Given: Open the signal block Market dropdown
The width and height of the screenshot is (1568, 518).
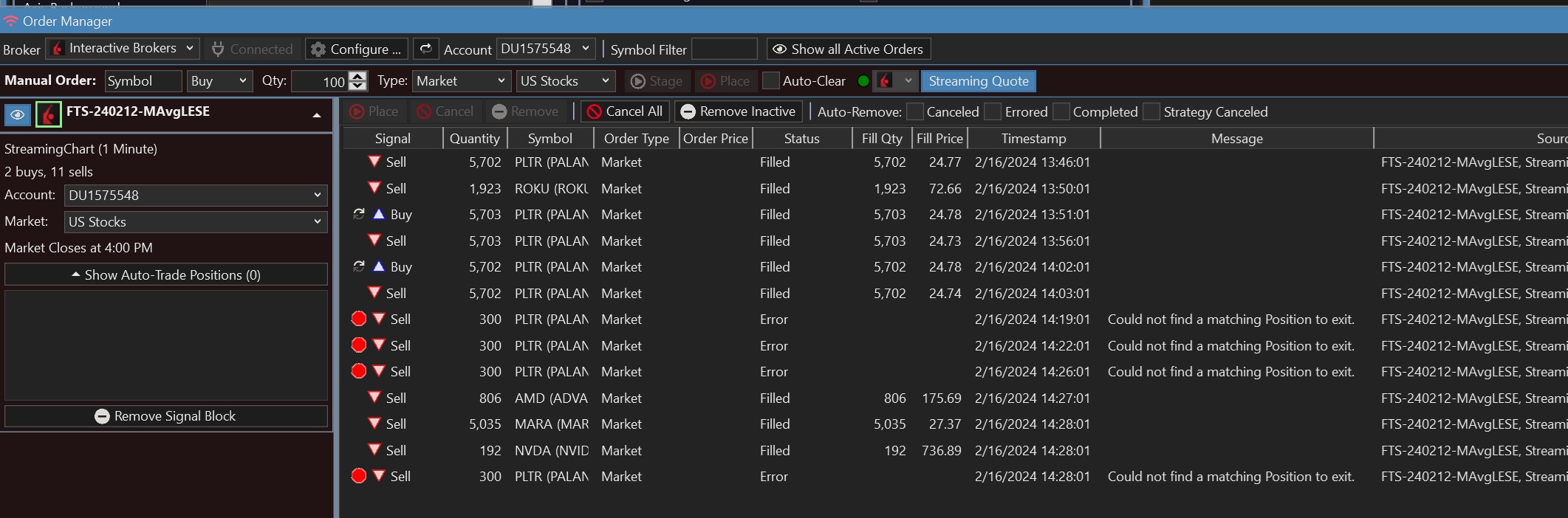Looking at the screenshot, I should [196, 221].
